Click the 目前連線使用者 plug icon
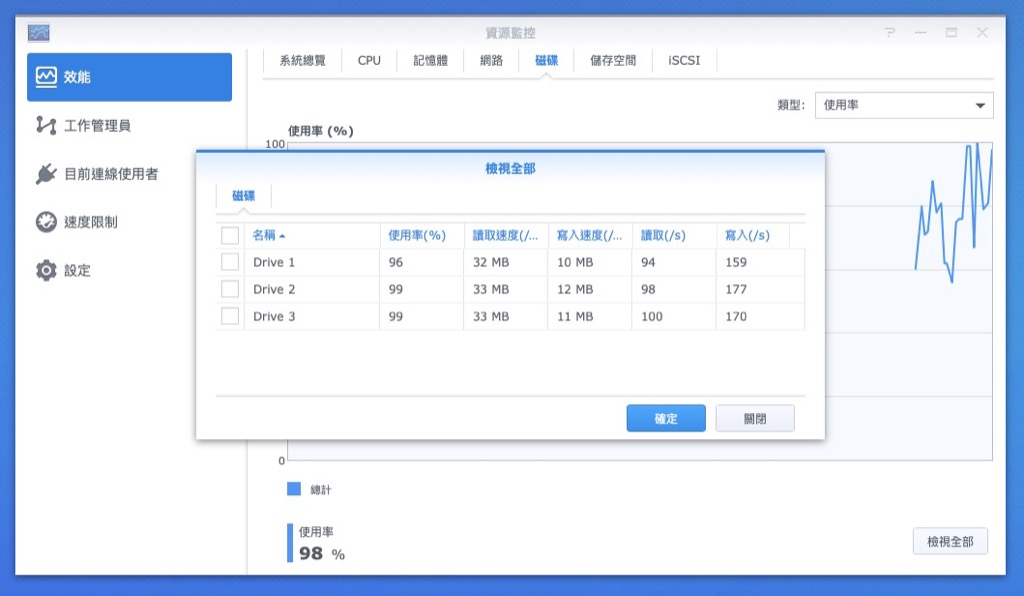Screen dimensions: 1024x596 pos(46,174)
